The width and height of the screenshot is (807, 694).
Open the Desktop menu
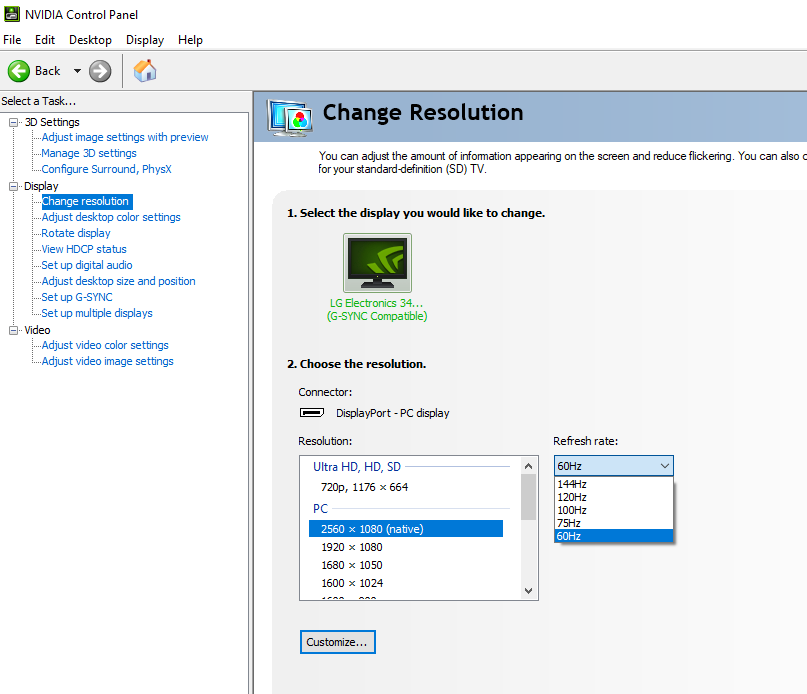click(x=90, y=40)
